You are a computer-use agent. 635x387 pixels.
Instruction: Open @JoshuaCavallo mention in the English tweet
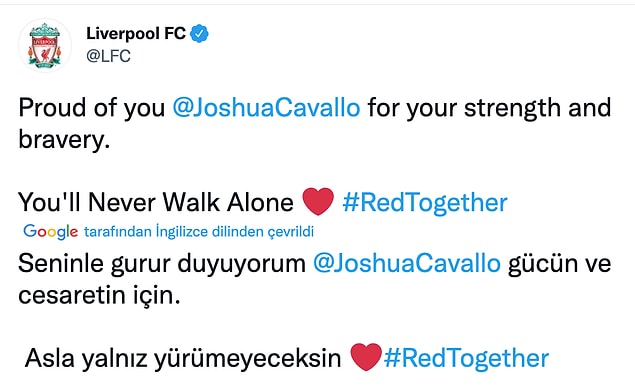[x=266, y=108]
